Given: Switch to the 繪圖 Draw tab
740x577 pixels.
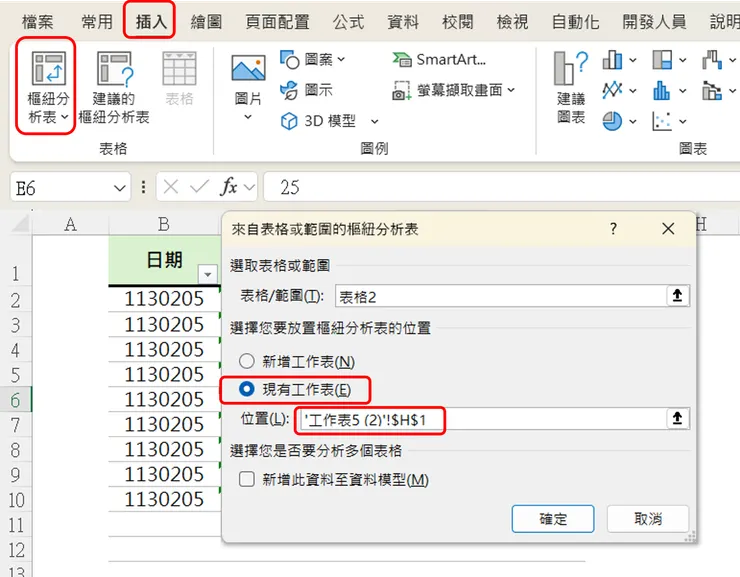Looking at the screenshot, I should click(x=206, y=22).
